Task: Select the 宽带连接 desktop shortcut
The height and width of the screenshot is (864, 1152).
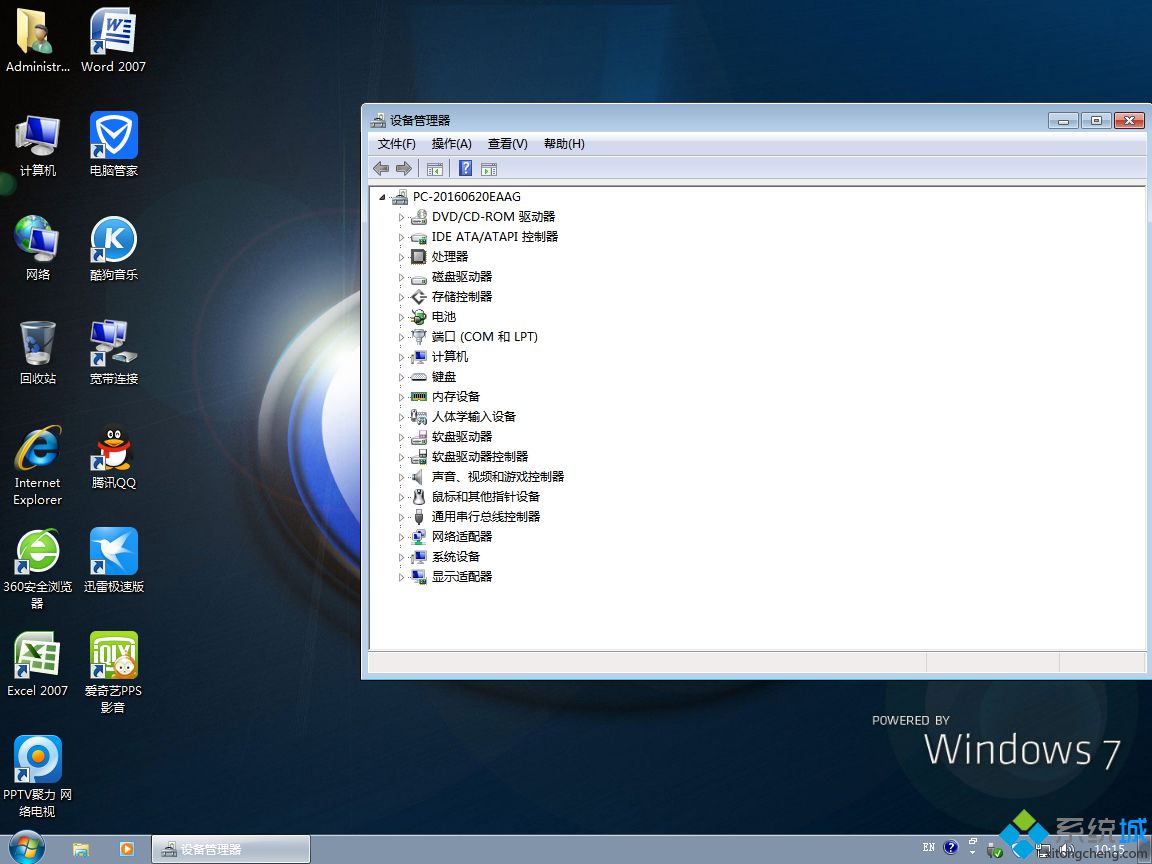Action: click(x=113, y=353)
